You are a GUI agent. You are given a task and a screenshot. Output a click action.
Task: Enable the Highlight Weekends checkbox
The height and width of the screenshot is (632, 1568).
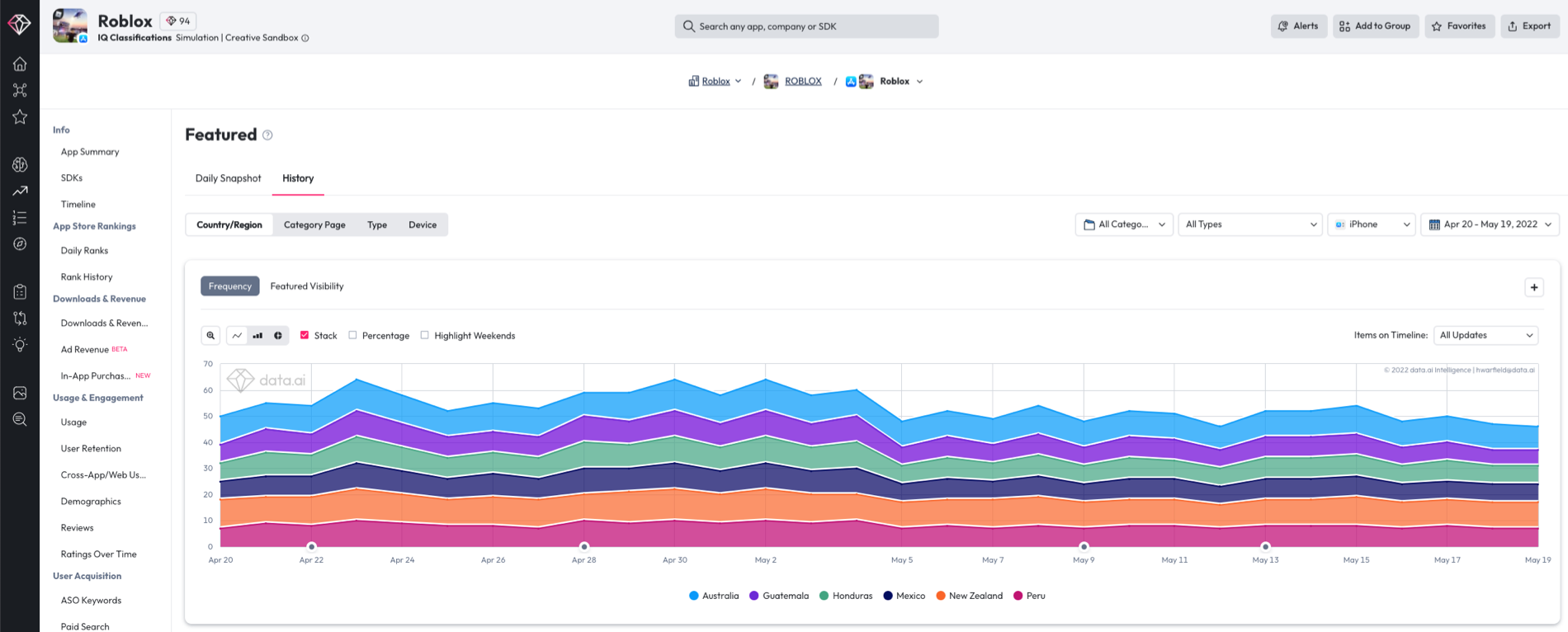[425, 335]
